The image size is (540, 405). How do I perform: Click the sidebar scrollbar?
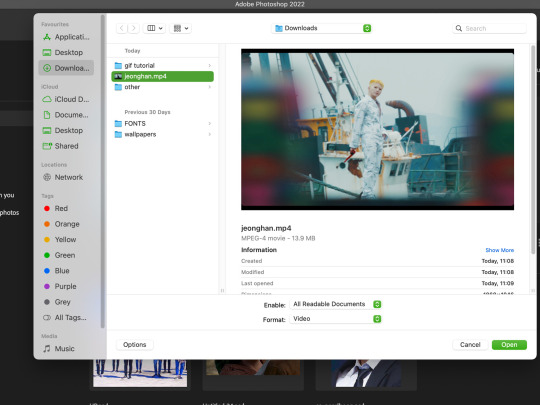[103, 171]
